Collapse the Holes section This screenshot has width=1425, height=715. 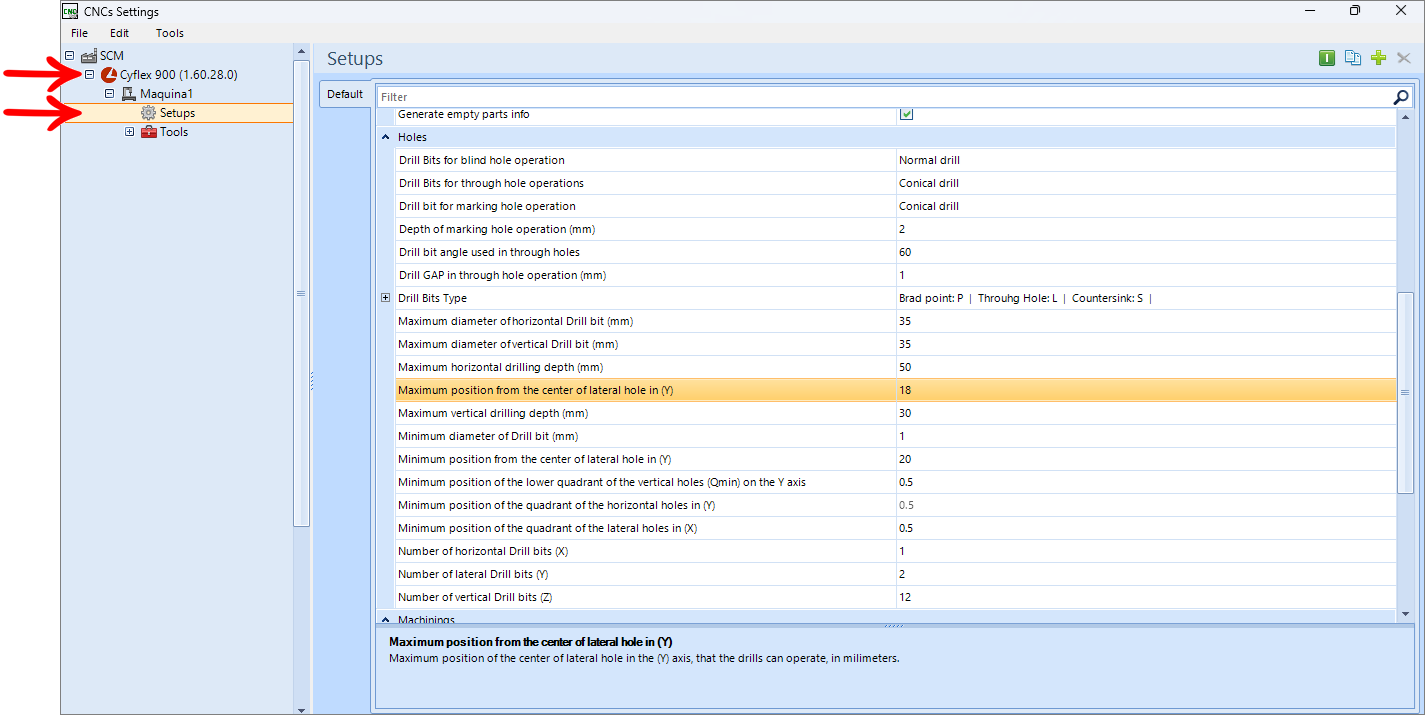pyautogui.click(x=386, y=137)
